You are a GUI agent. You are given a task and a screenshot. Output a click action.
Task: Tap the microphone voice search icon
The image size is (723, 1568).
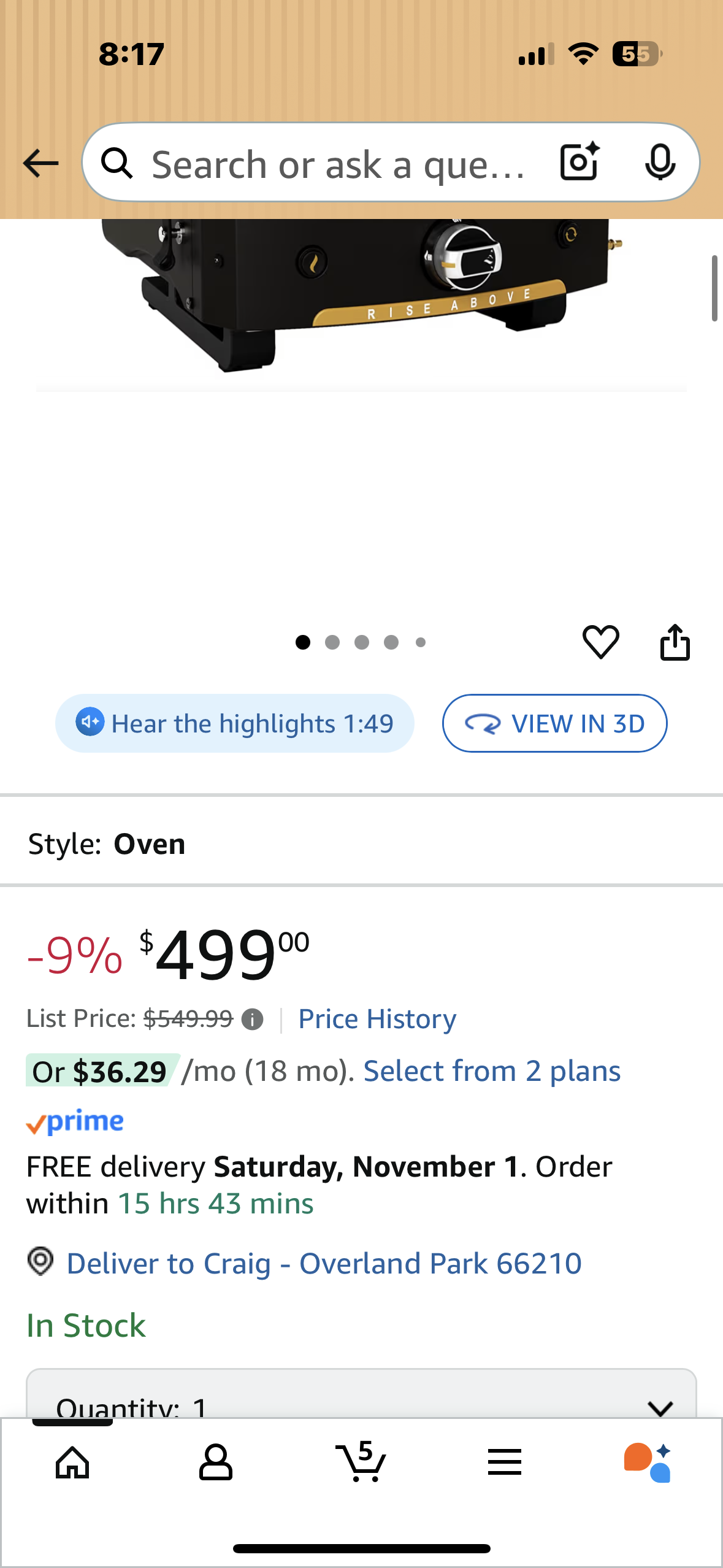[660, 162]
